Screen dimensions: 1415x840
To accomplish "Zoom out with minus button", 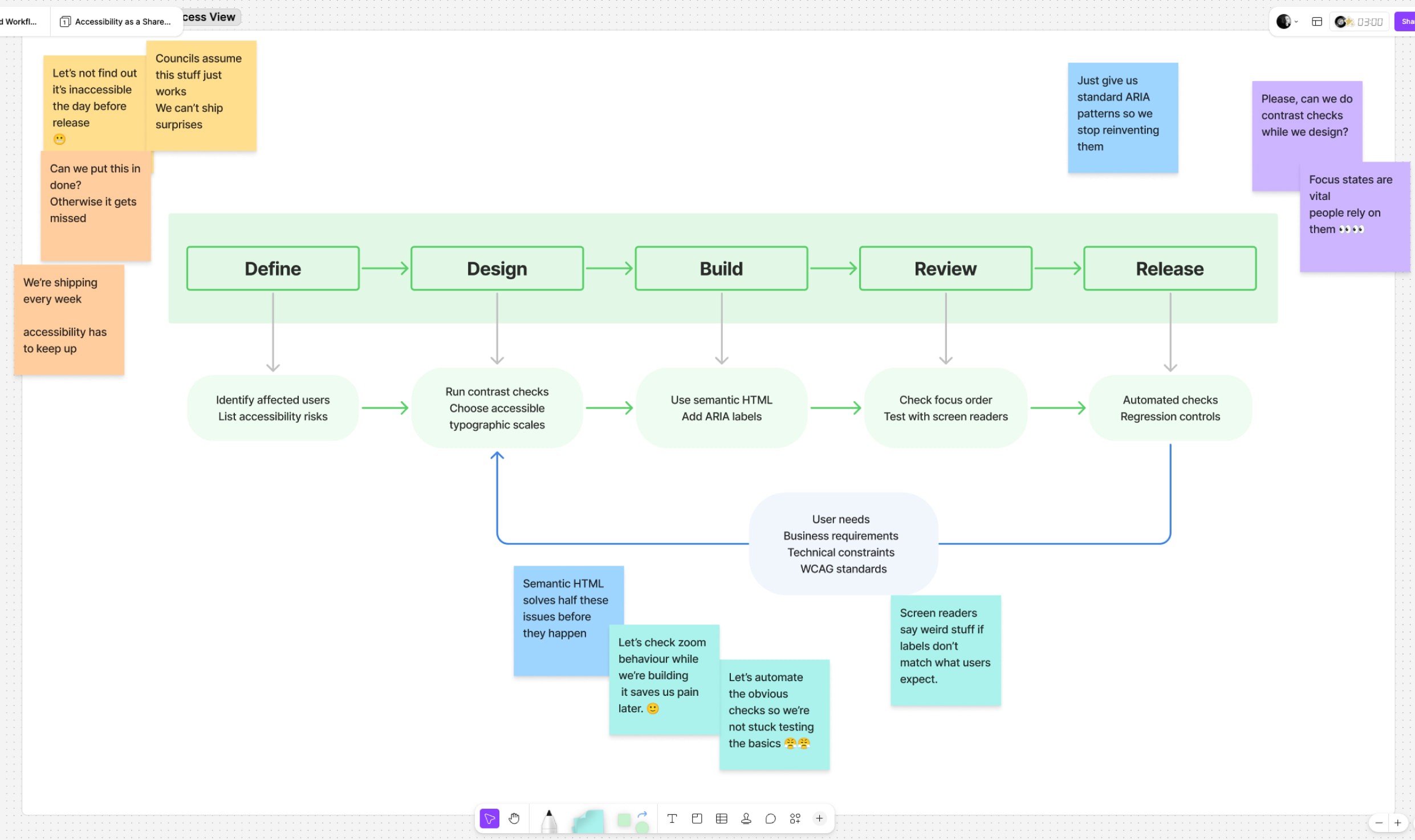I will tap(1379, 823).
